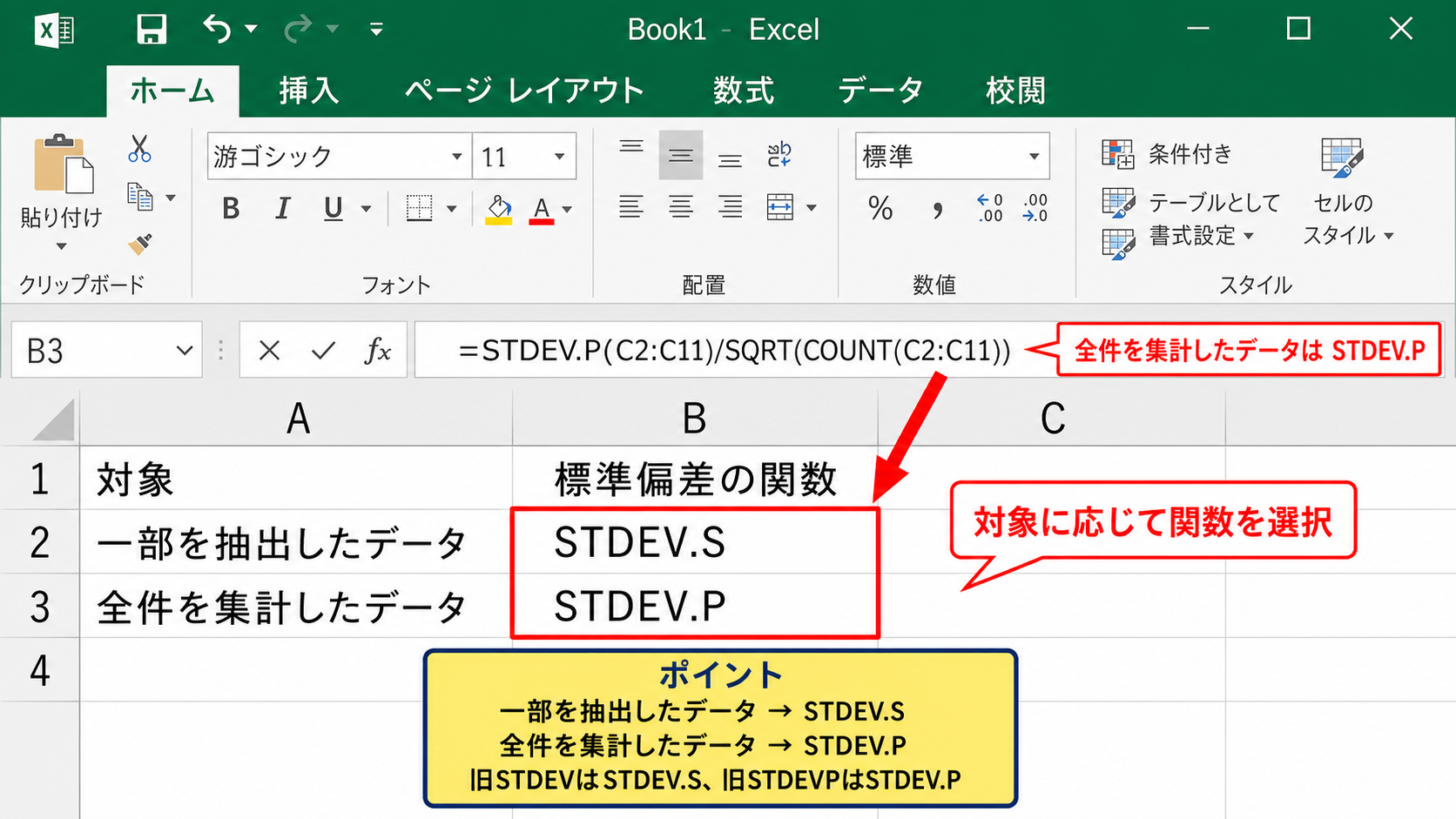Open the Copy options dropdown arrow
This screenshot has height=819, width=1456.
pyautogui.click(x=171, y=198)
